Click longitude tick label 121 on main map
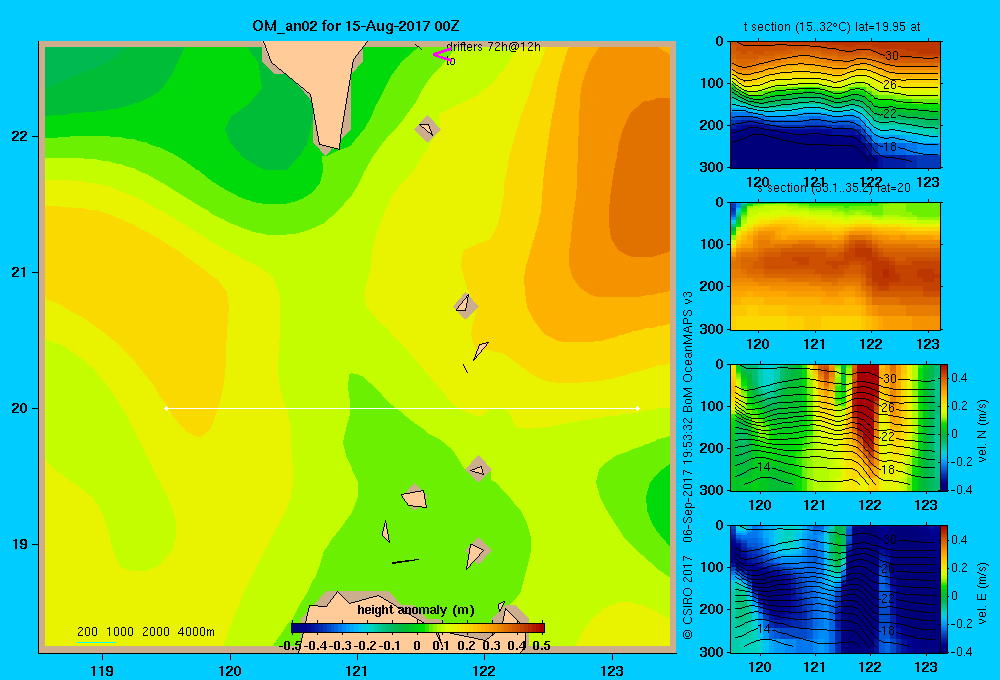1000x680 pixels. click(357, 670)
